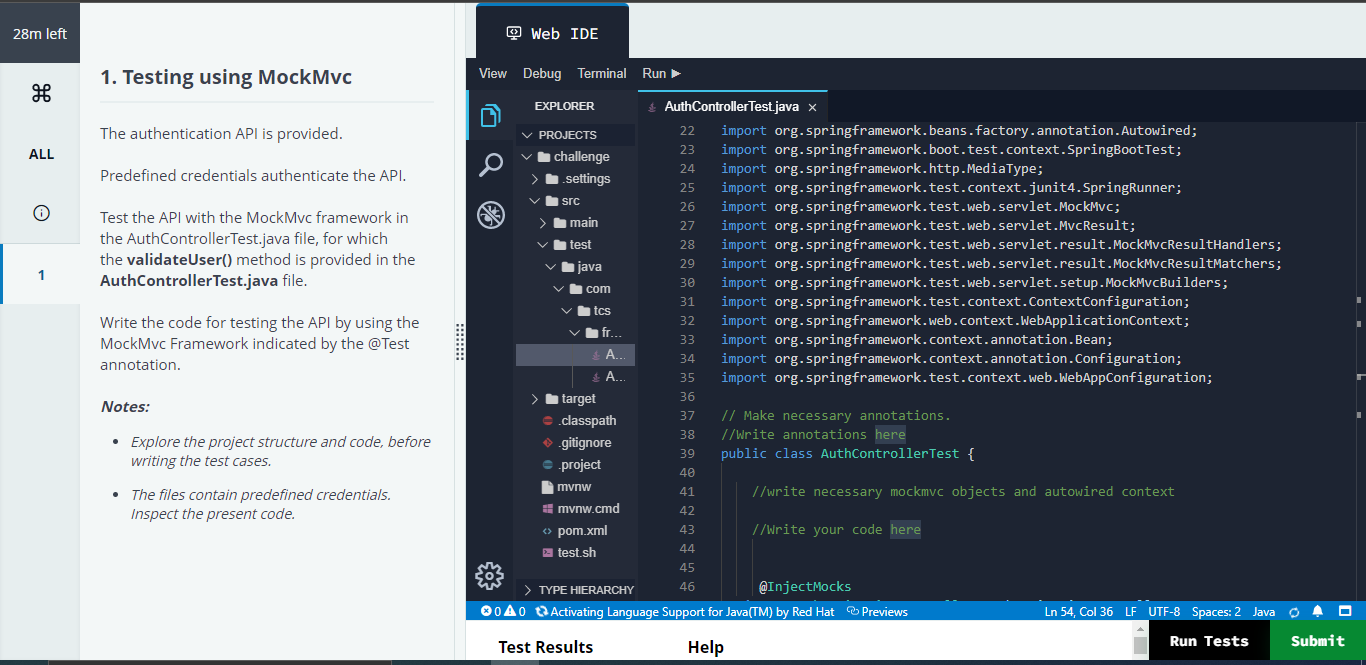Click the LF line ending indicator
This screenshot has height=665, width=1366.
[1130, 611]
